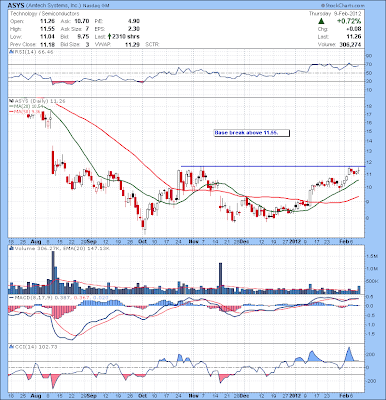
Task: Click the Base break above 11.55 annotation
Action: pyautogui.click(x=252, y=133)
